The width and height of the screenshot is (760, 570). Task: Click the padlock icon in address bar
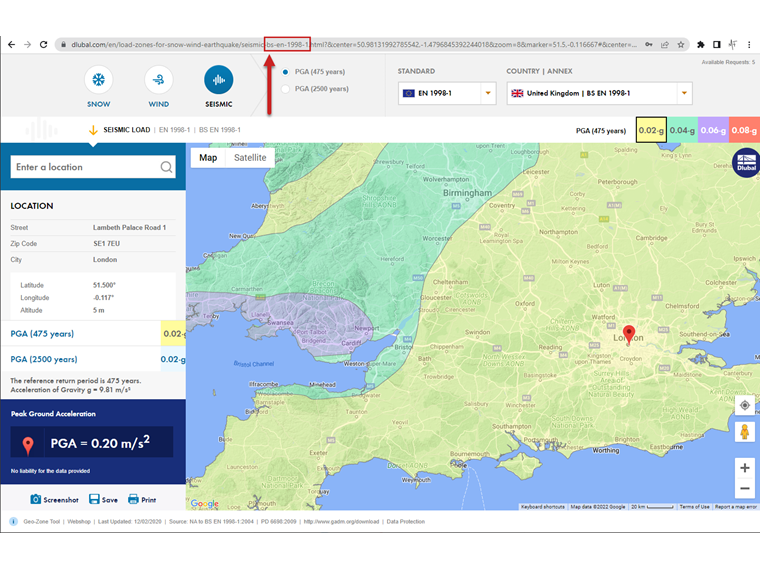pos(63,45)
